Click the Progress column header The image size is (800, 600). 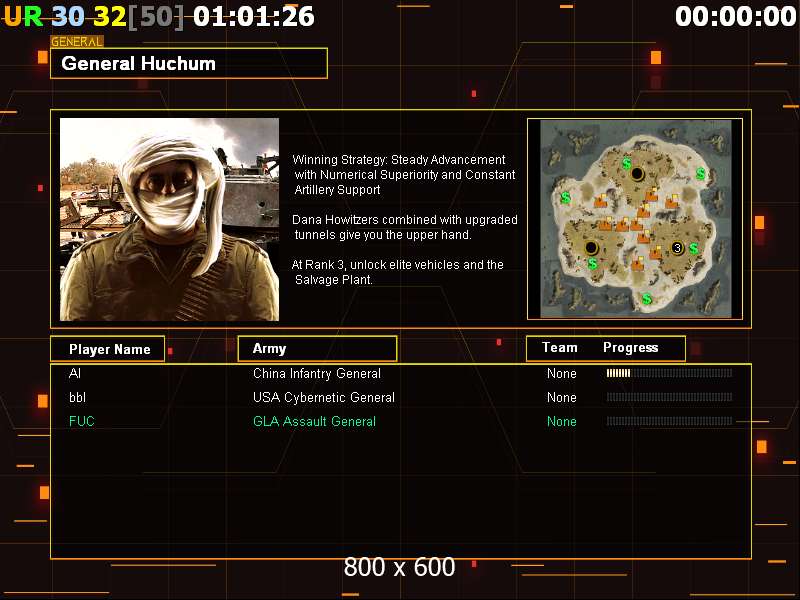click(x=631, y=347)
